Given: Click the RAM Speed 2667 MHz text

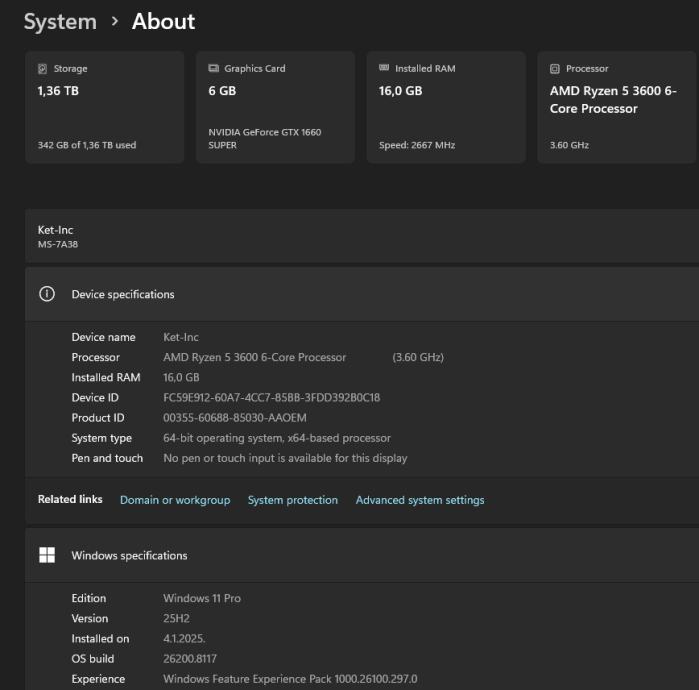Looking at the screenshot, I should click(417, 145).
